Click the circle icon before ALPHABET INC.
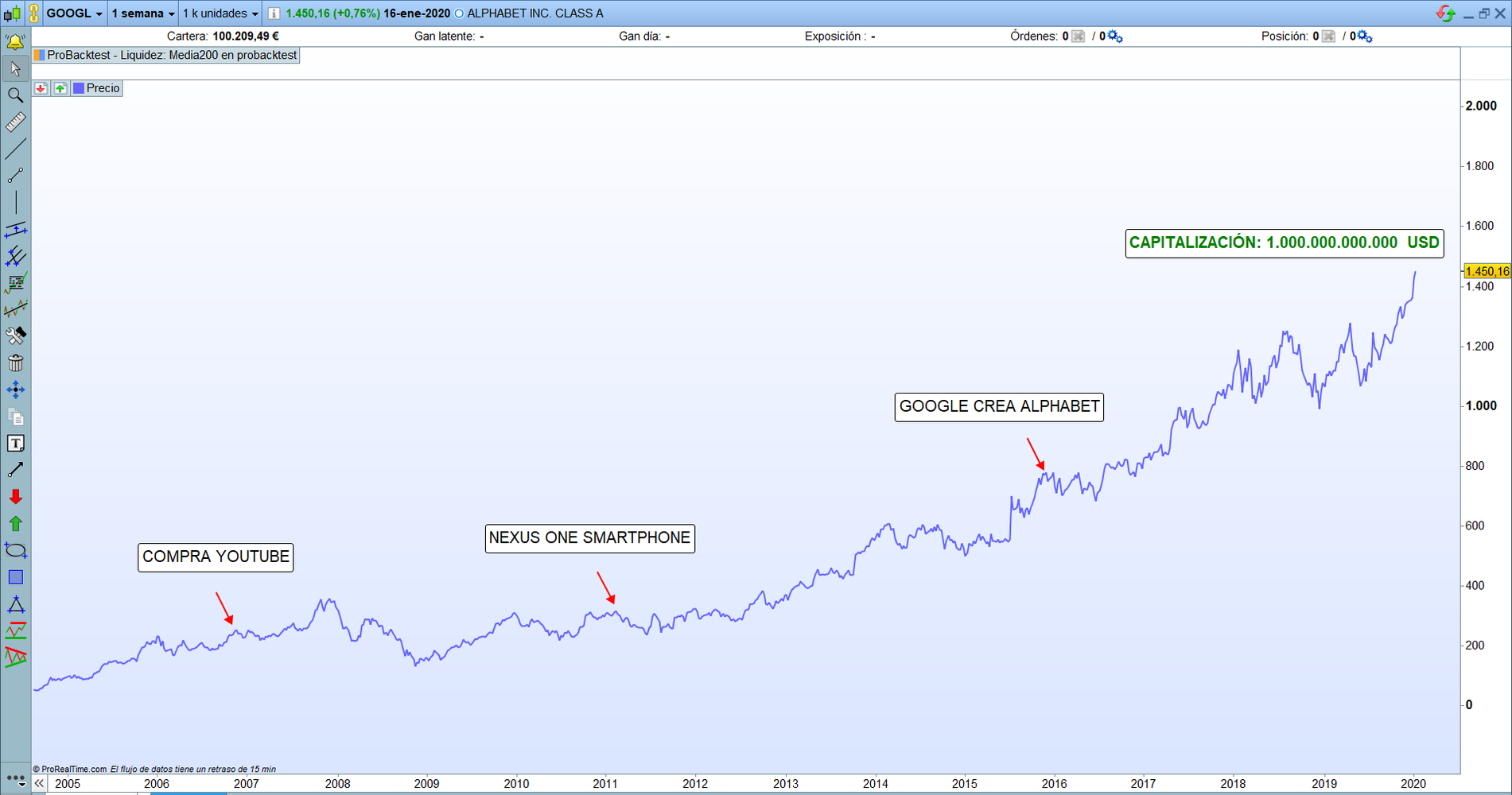The width and height of the screenshot is (1512, 795). coord(459,14)
